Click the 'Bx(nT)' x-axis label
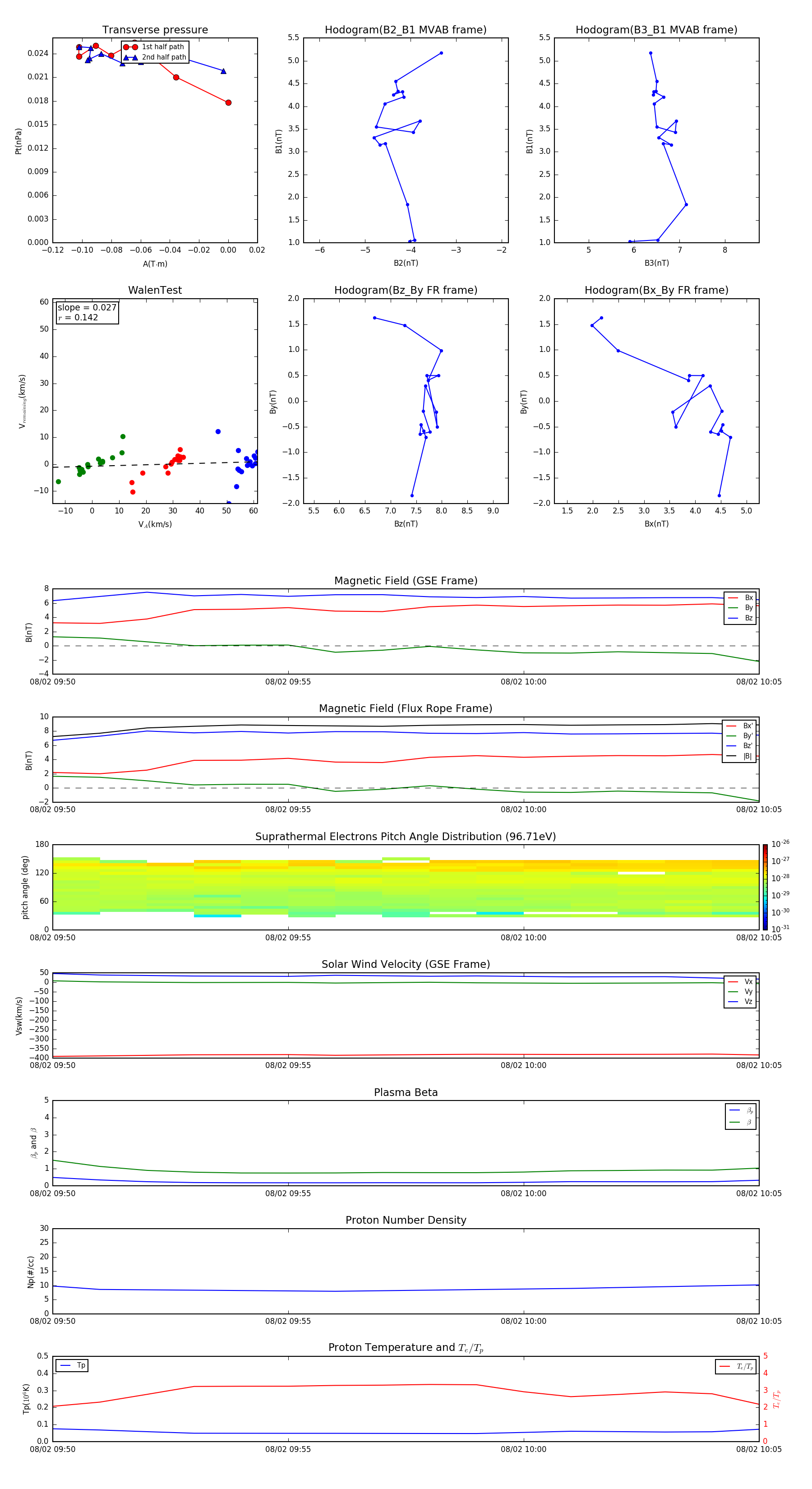The width and height of the screenshot is (812, 1489). click(656, 524)
